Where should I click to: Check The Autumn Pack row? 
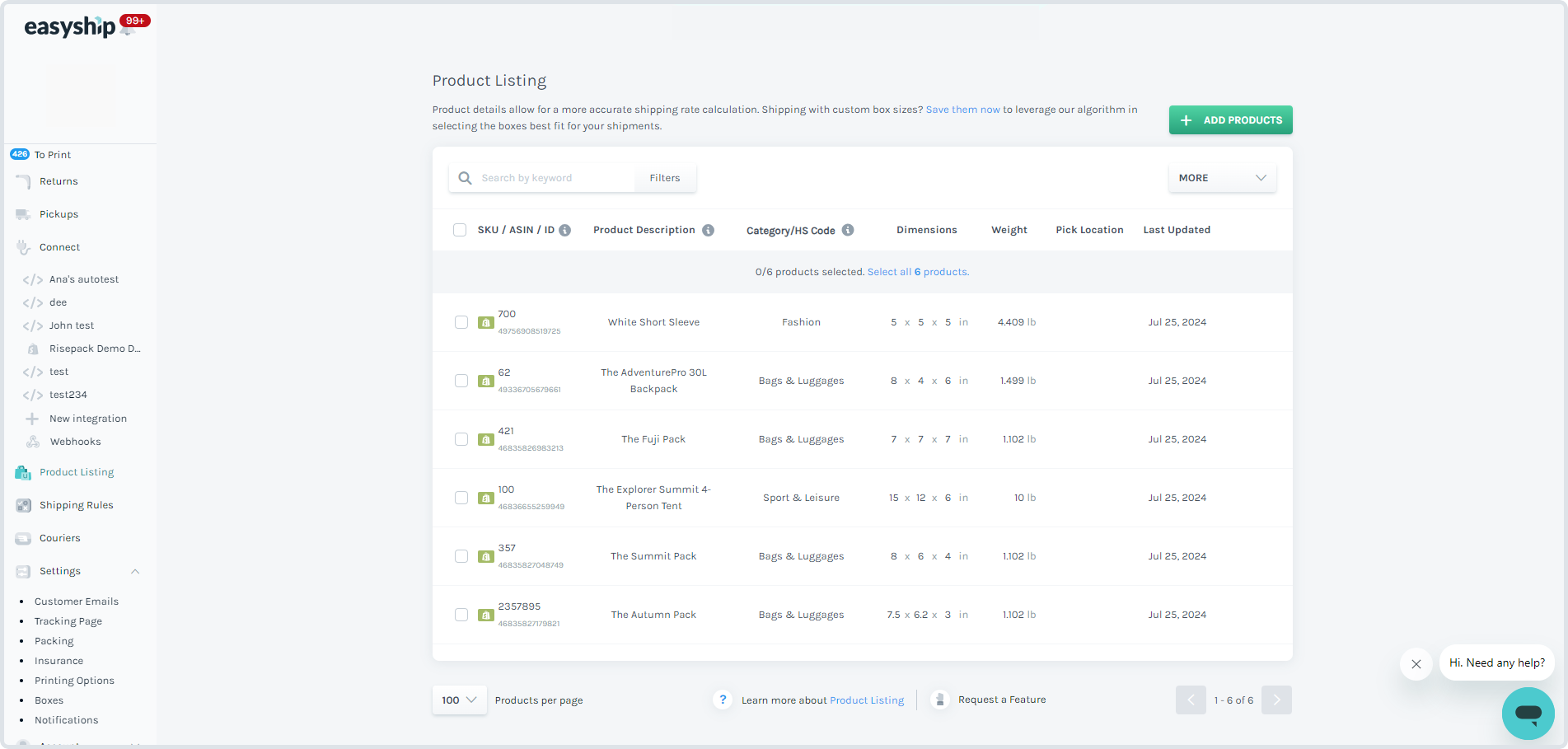coord(461,615)
